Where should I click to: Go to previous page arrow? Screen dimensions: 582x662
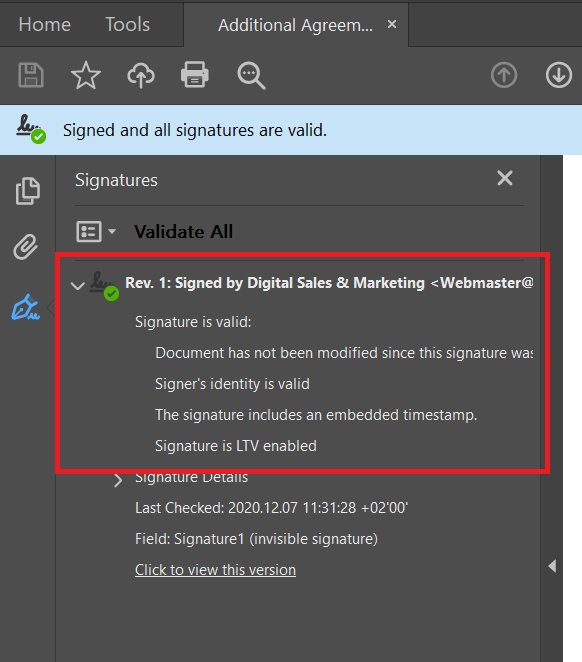[504, 75]
